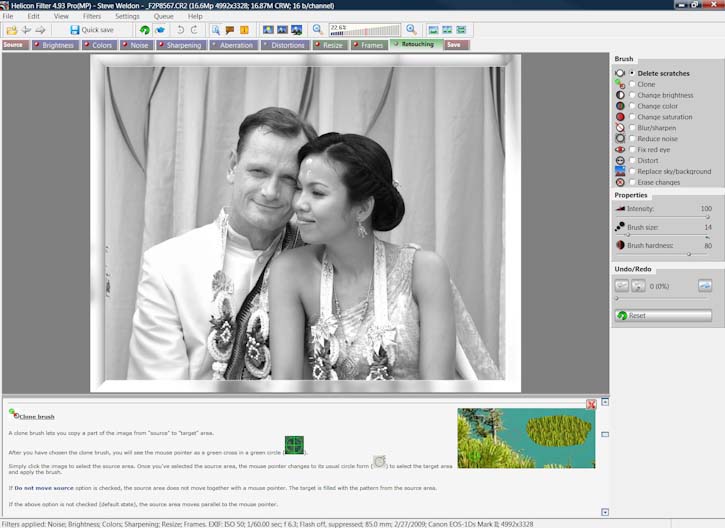Select the Reduce noise brush option

(x=632, y=139)
